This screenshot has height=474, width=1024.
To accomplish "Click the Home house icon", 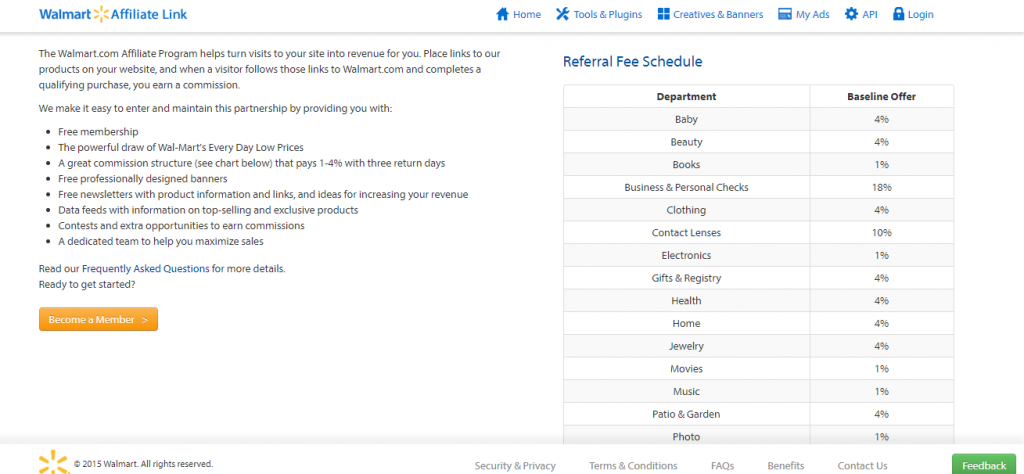I will click(x=502, y=14).
